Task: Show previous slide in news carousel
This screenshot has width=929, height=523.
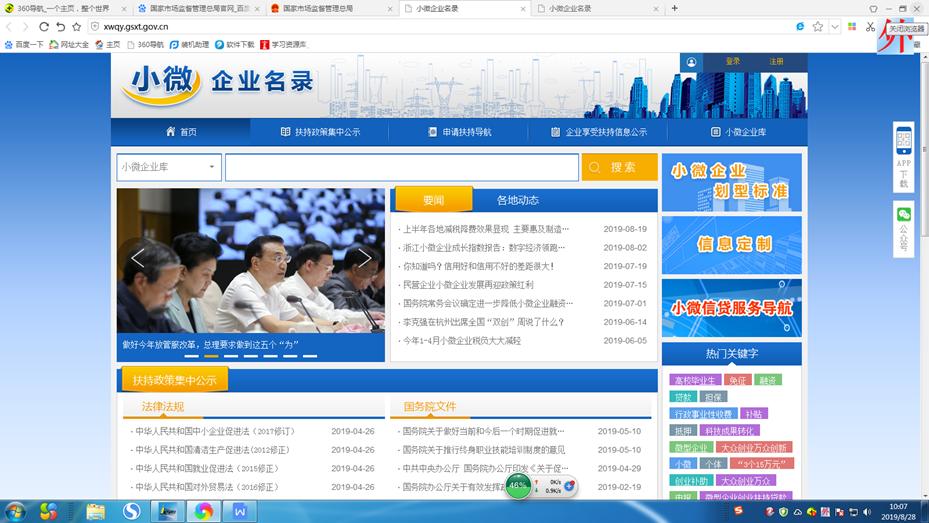Action: coord(137,258)
